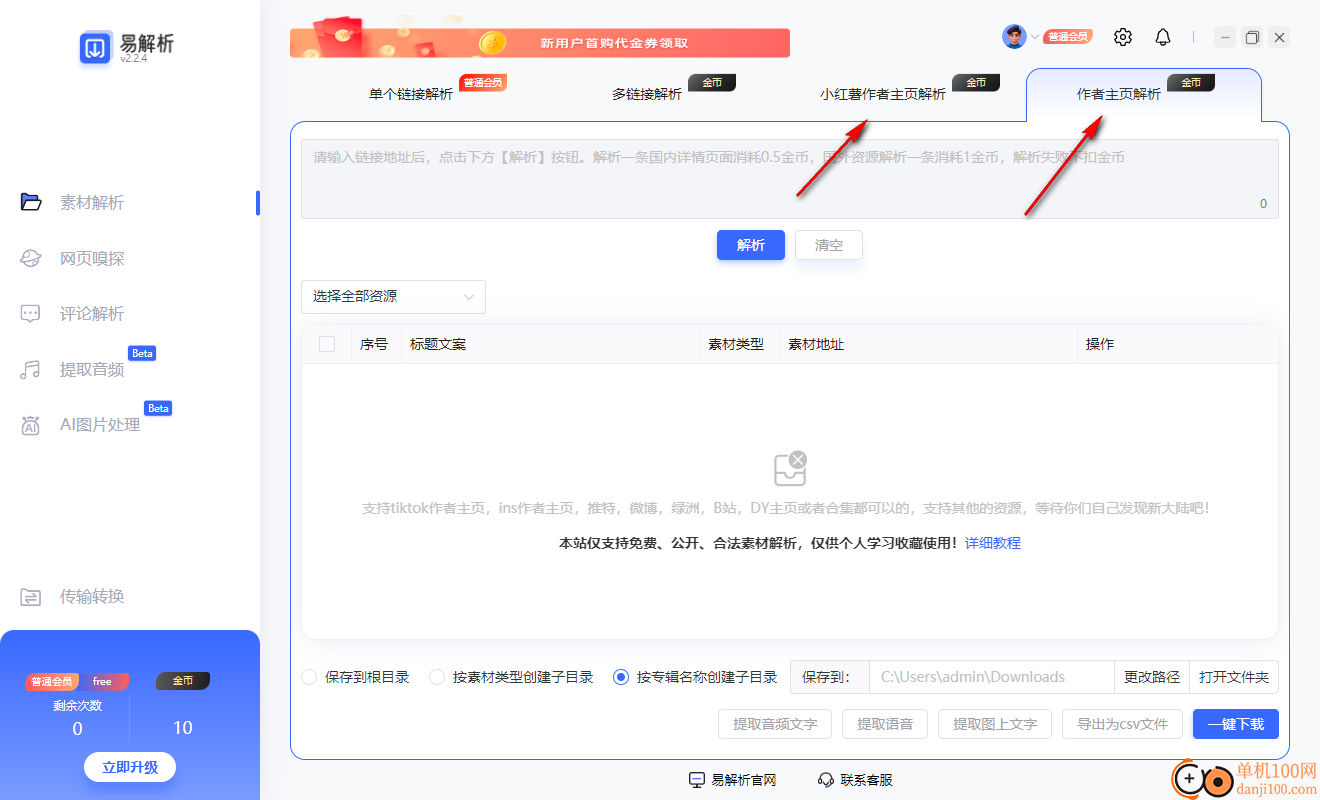Click 提取图上文字 button
The width and height of the screenshot is (1320, 800).
coord(995,724)
